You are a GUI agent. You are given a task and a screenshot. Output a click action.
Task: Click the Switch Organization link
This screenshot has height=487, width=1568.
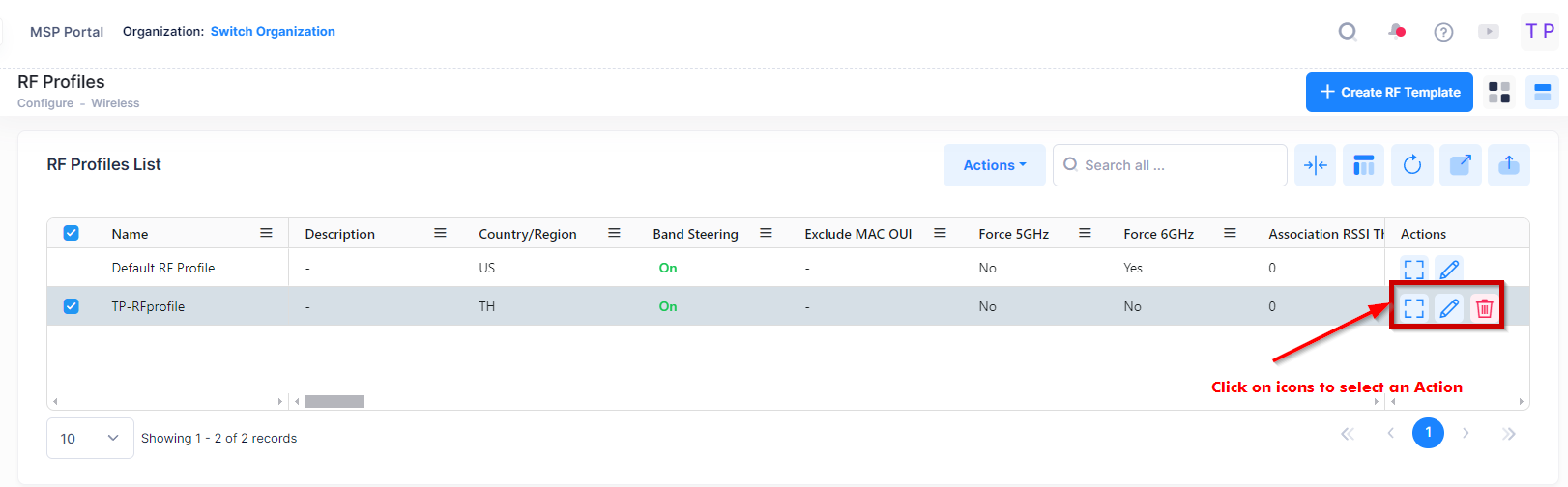273,32
